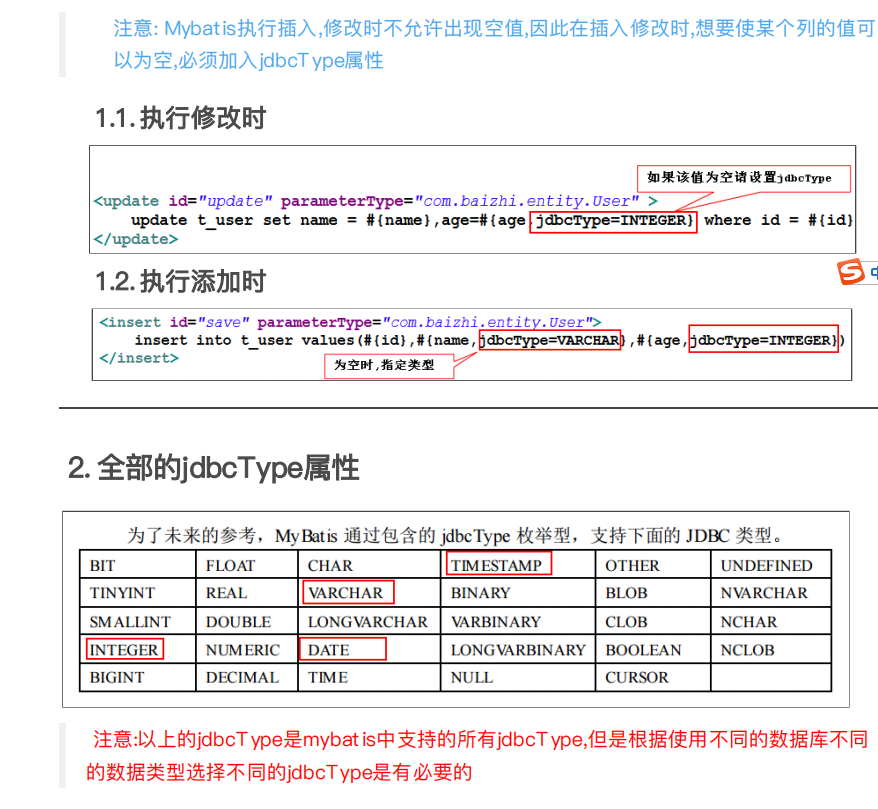Click the REAL table cell

coord(247,592)
